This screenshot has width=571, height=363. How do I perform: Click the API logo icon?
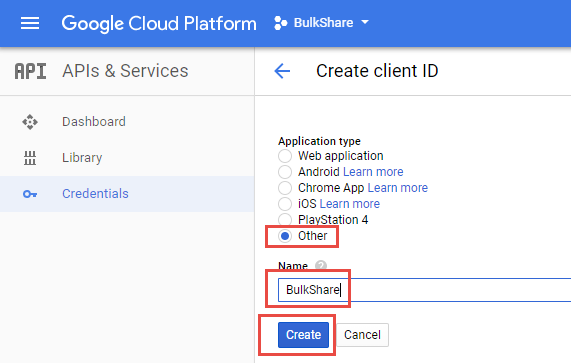pos(30,71)
